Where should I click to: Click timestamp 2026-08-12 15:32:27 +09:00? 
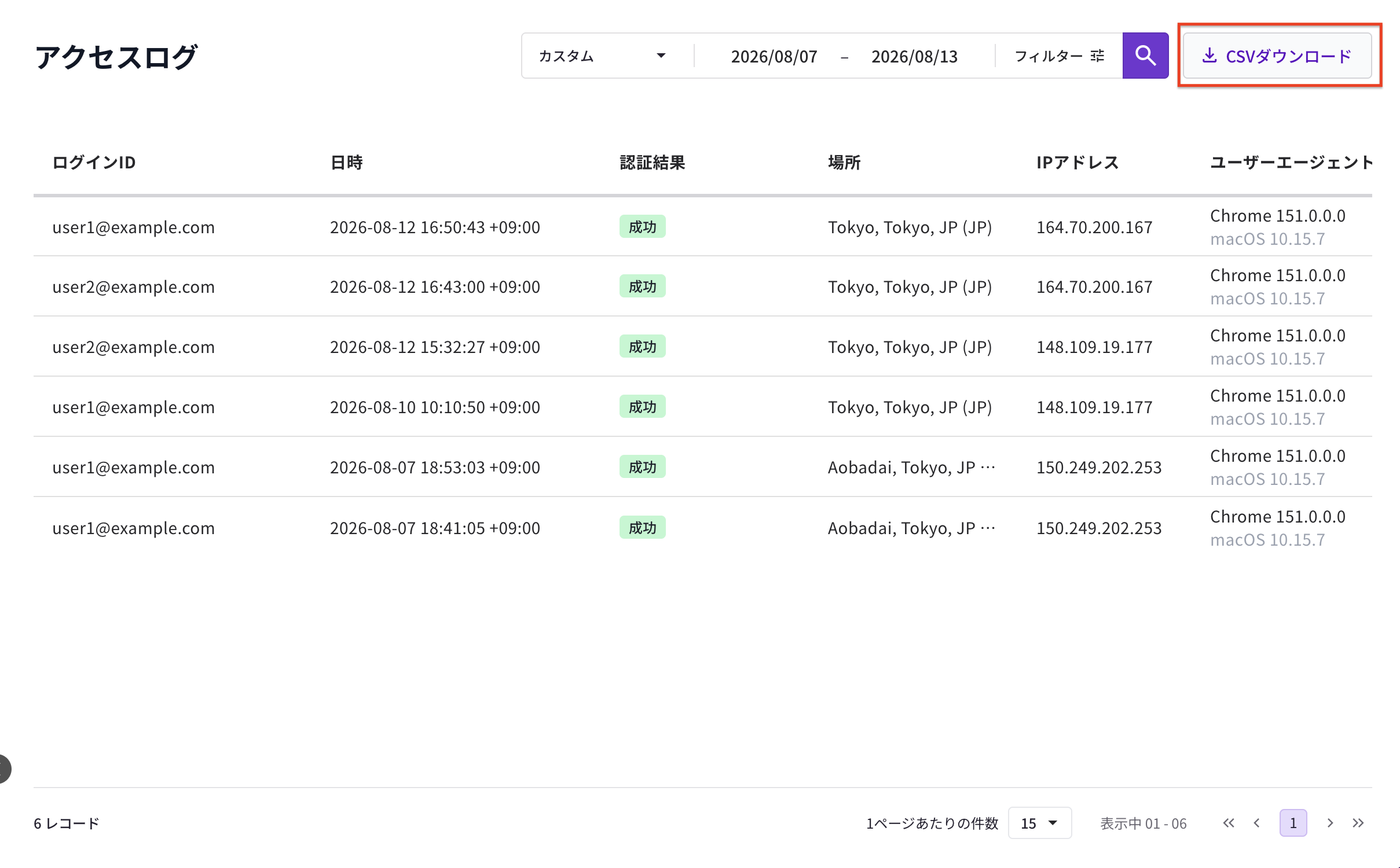pyautogui.click(x=435, y=347)
